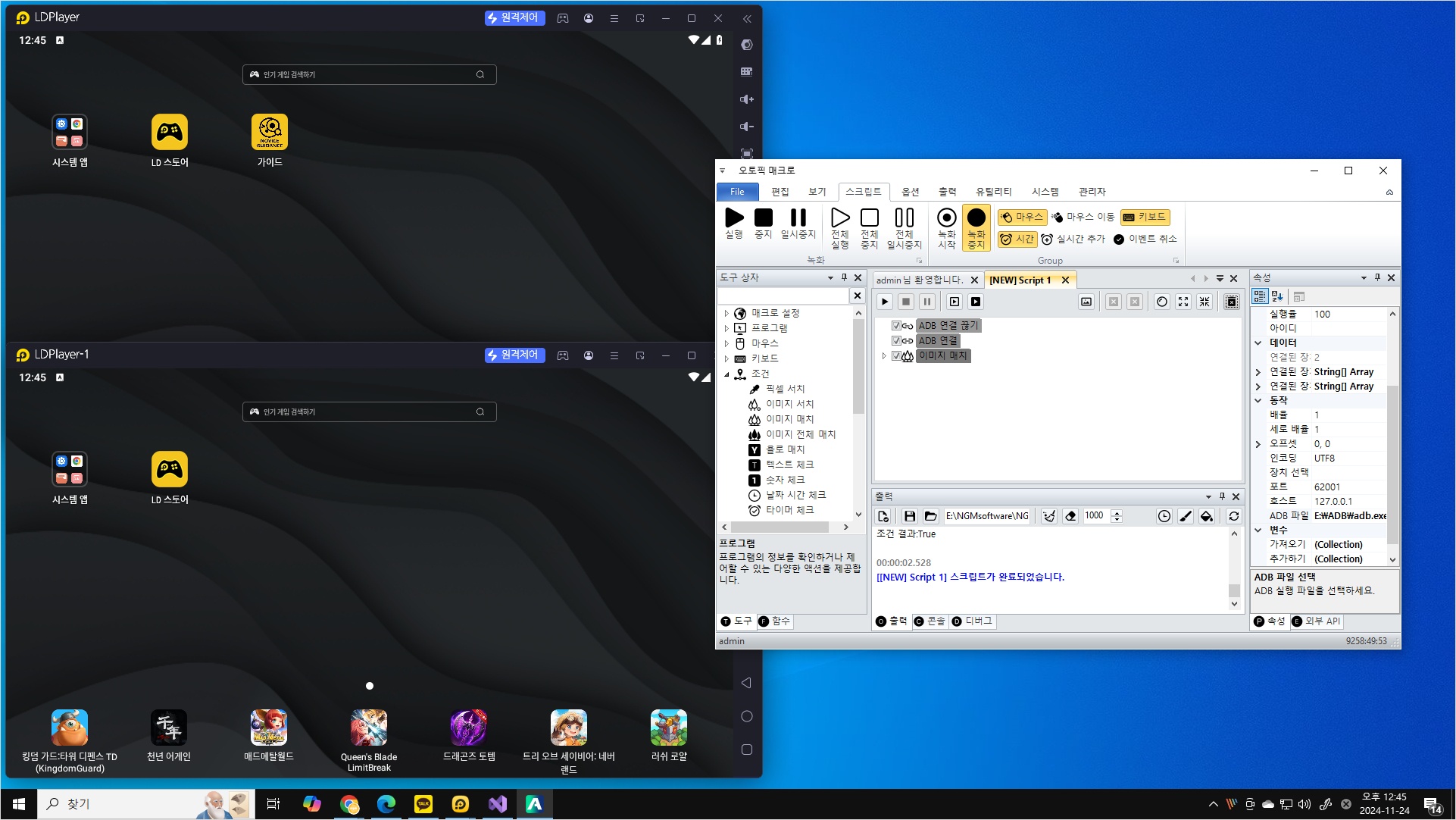The height and width of the screenshot is (820, 1456).
Task: Open the LD 스토어 app in LDPlayer
Action: point(170,133)
